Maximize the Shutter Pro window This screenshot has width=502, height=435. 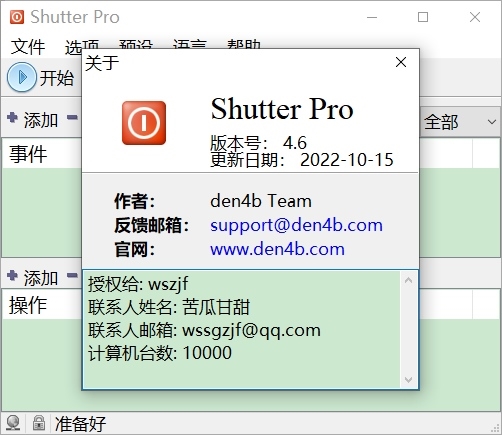tap(423, 17)
